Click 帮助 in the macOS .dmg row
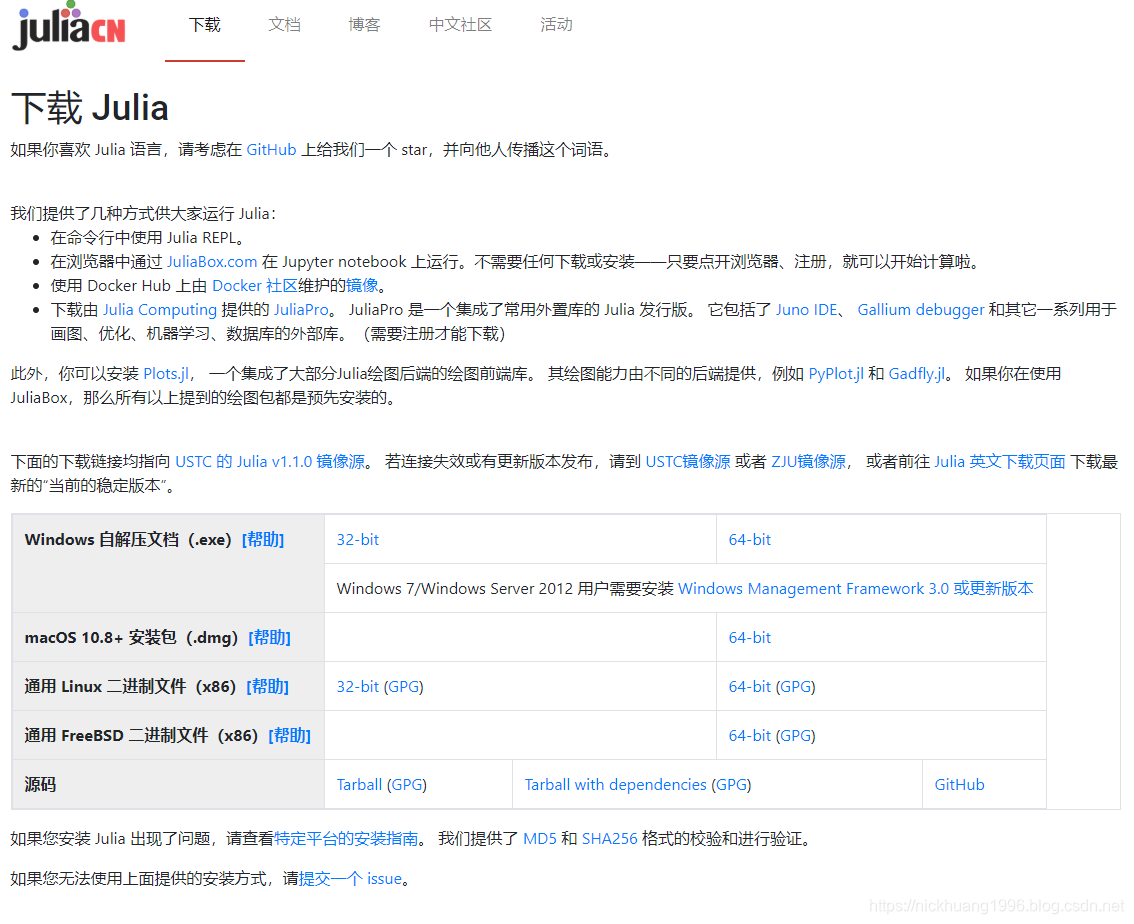Screen dimensions: 1134x924 pyautogui.click(x=270, y=638)
